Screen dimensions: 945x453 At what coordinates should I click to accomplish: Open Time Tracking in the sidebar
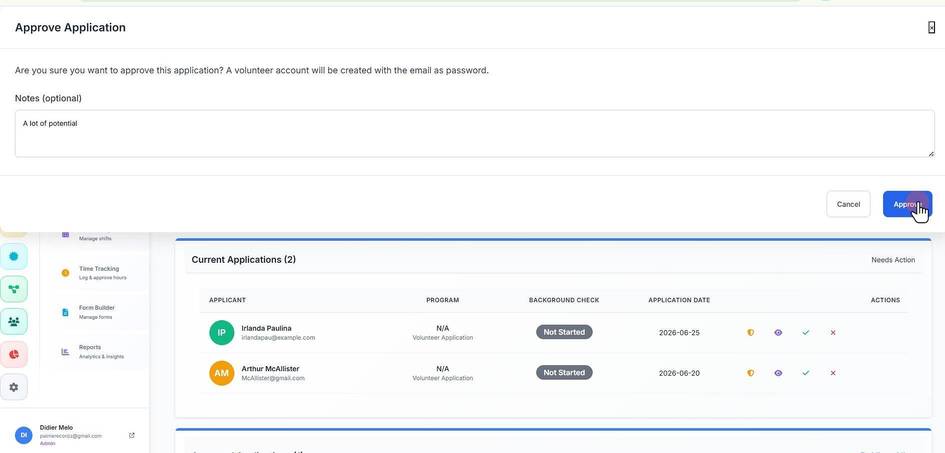96,273
